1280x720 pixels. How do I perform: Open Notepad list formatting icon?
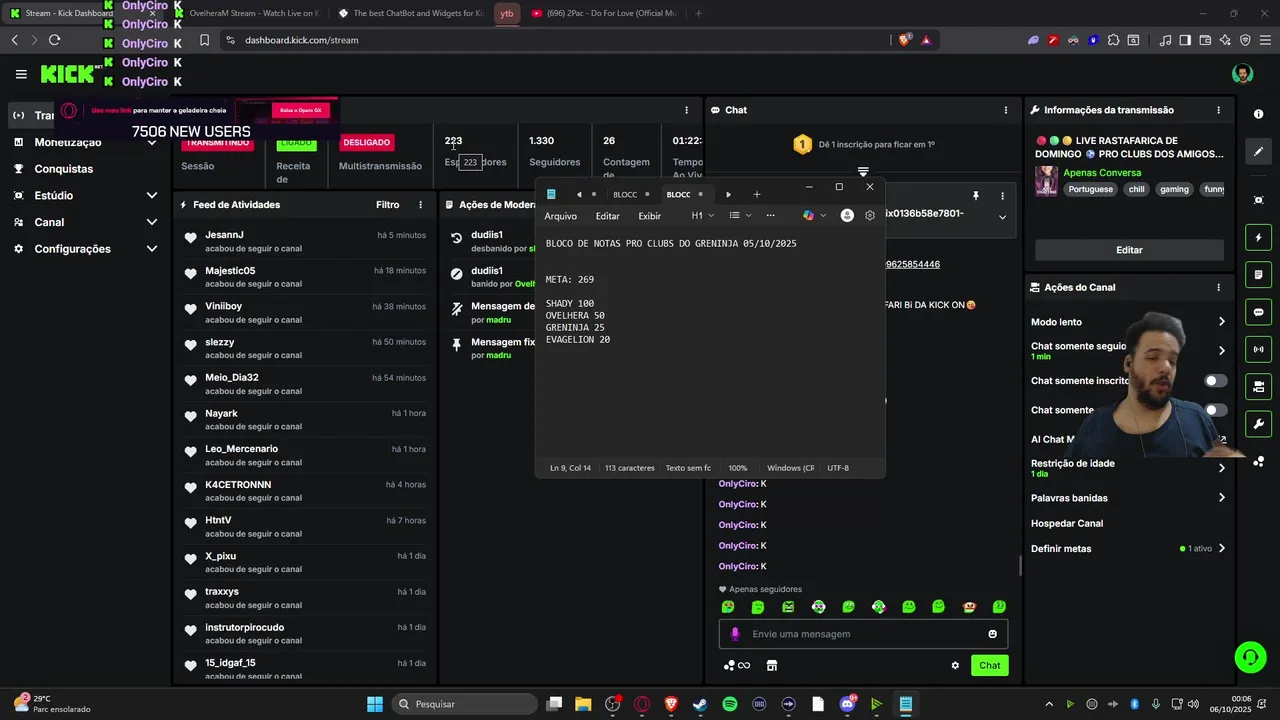[x=740, y=215]
